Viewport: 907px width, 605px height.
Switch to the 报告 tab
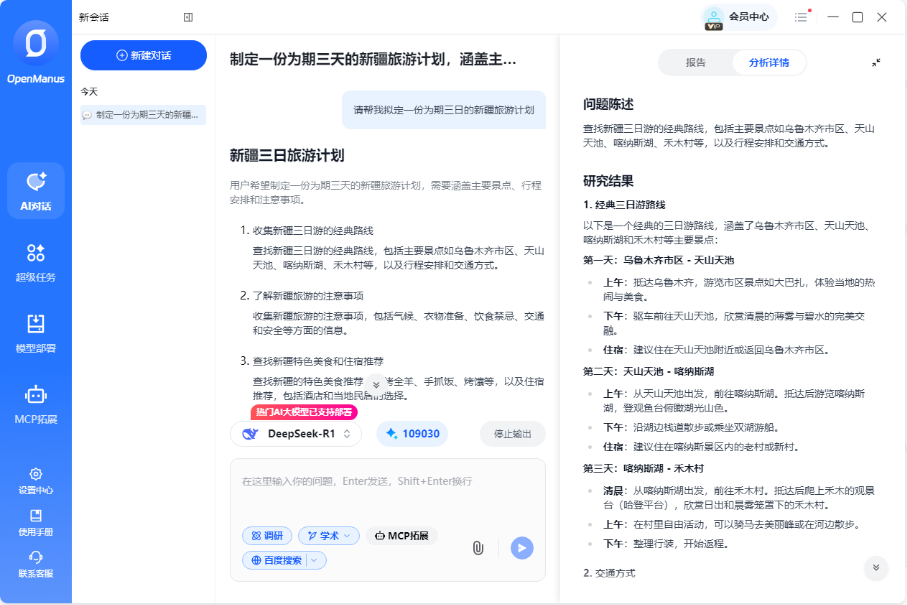696,62
